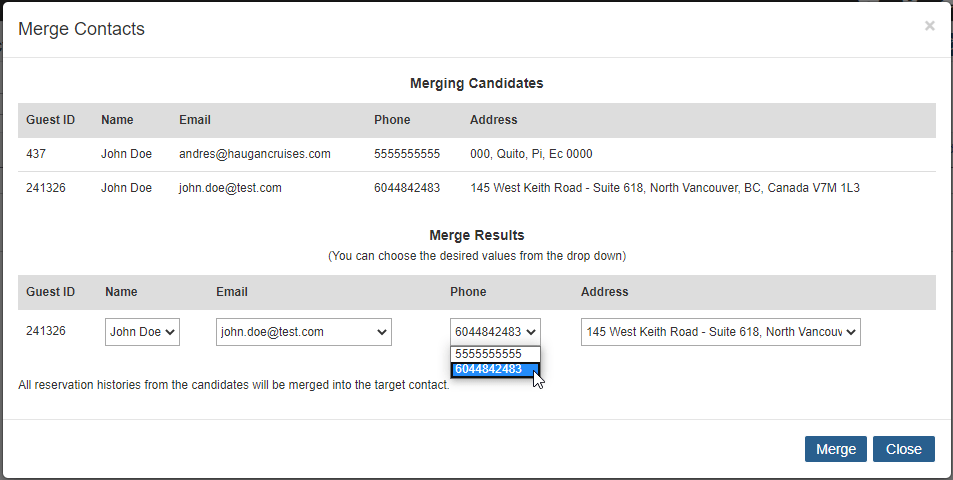
Task: Click merged Guest ID 241326 in results
Action: point(46,331)
